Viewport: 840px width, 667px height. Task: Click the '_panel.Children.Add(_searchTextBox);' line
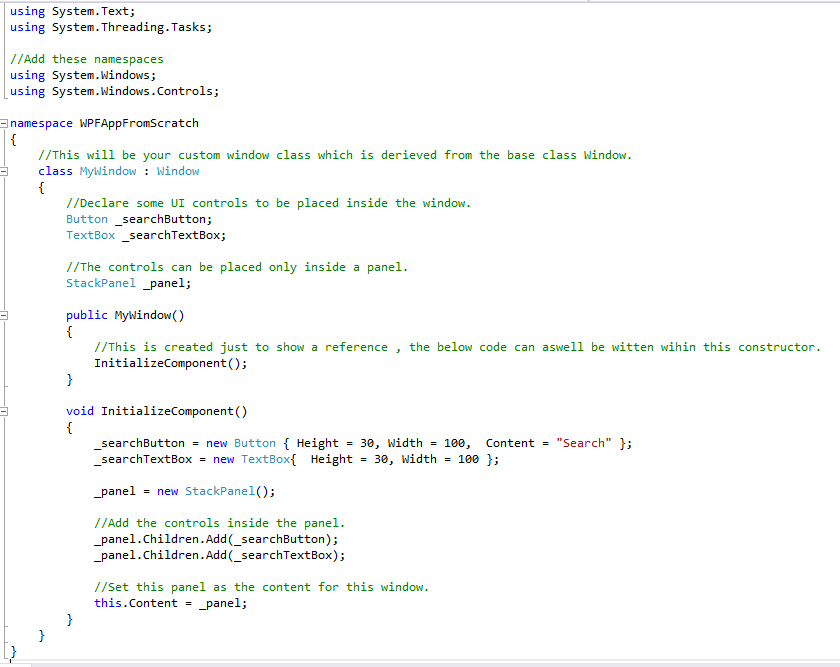coord(220,556)
